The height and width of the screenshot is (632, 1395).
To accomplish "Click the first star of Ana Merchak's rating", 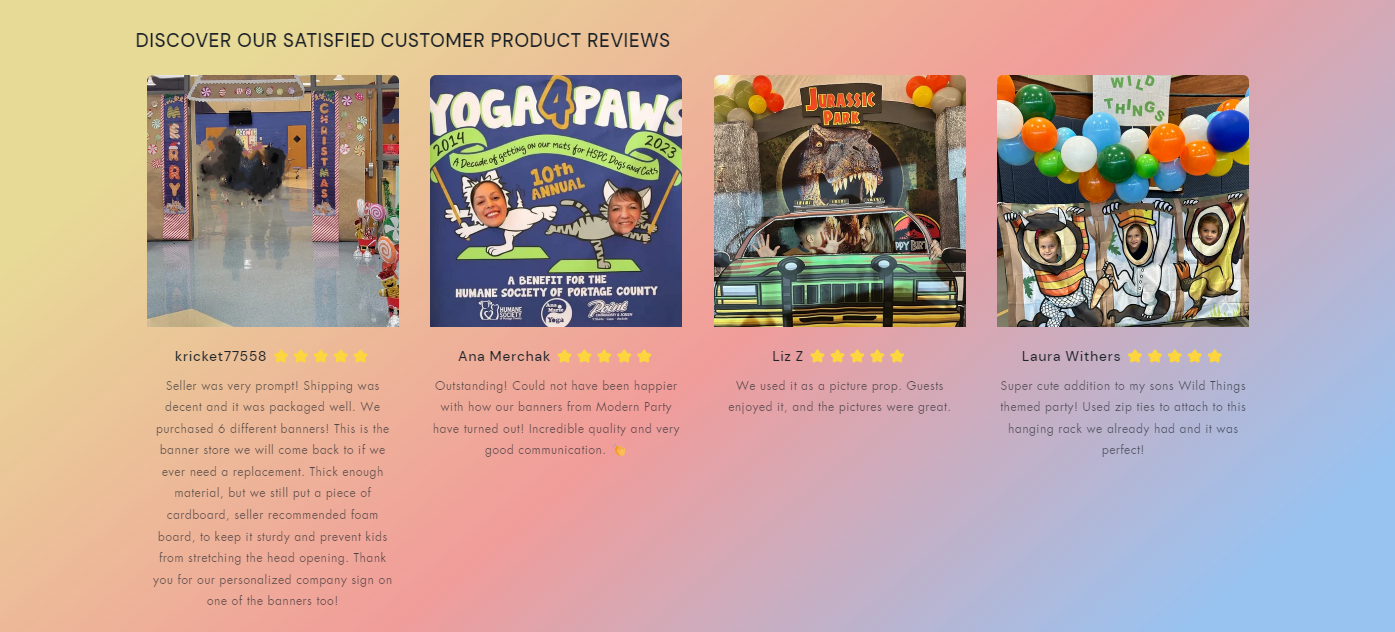I will pos(564,356).
